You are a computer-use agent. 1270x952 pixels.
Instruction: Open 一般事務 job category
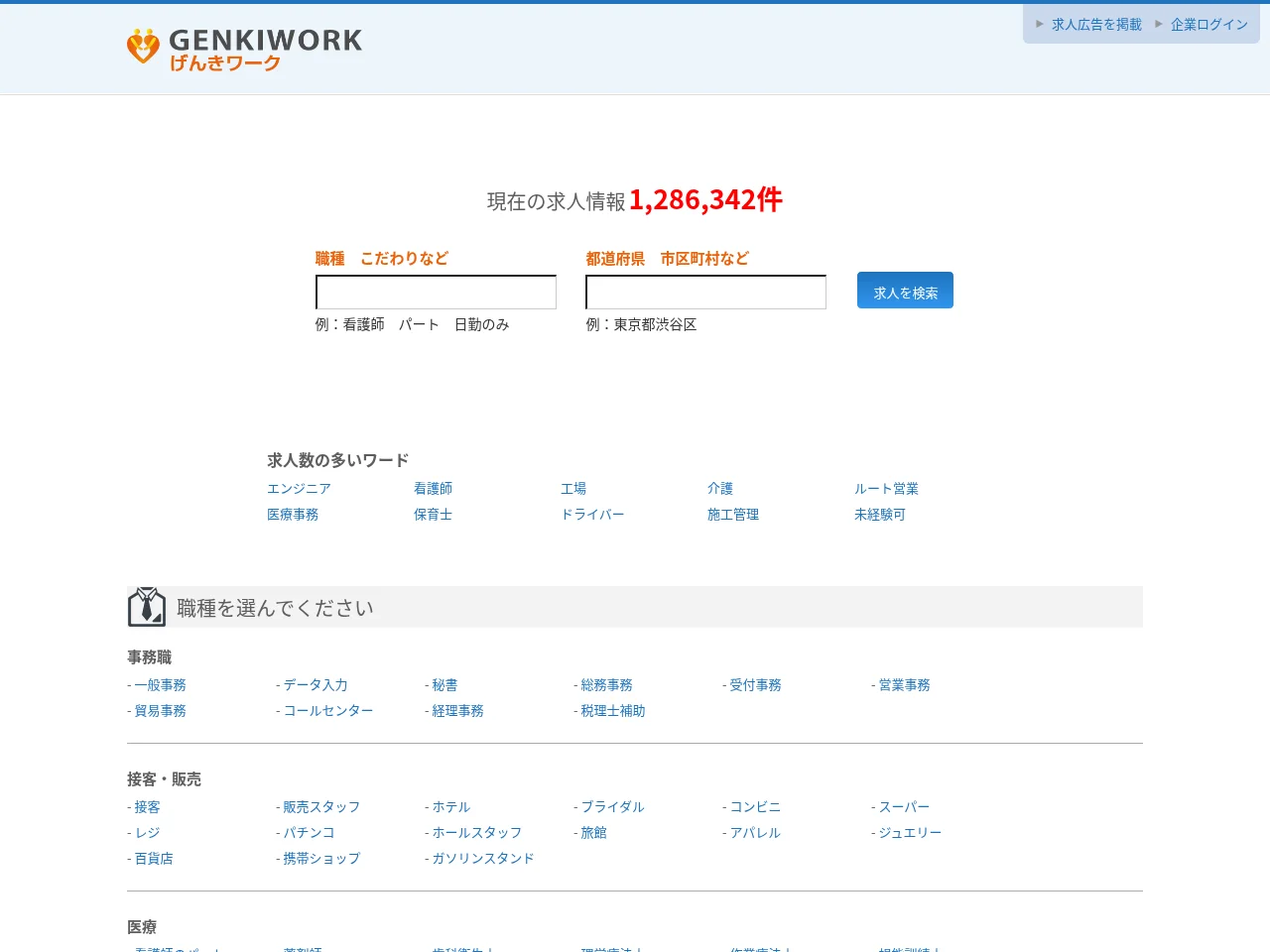(160, 685)
